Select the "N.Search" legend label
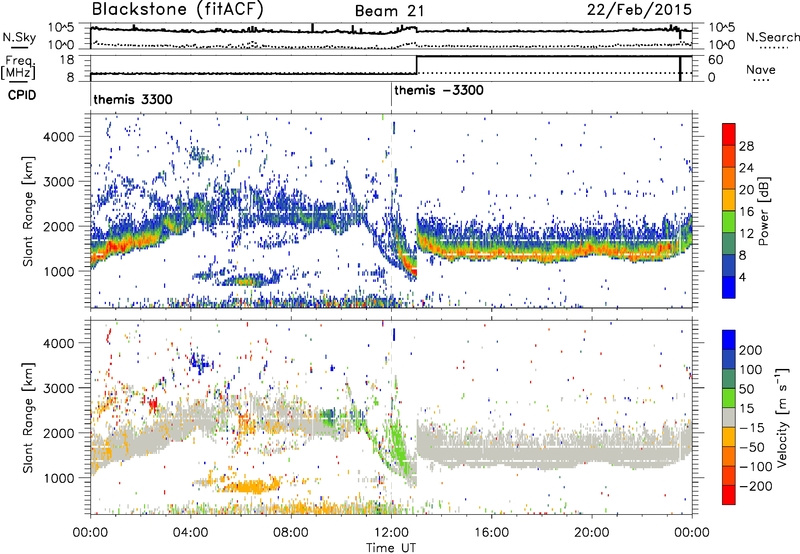This screenshot has height=554, width=800. coord(772,37)
